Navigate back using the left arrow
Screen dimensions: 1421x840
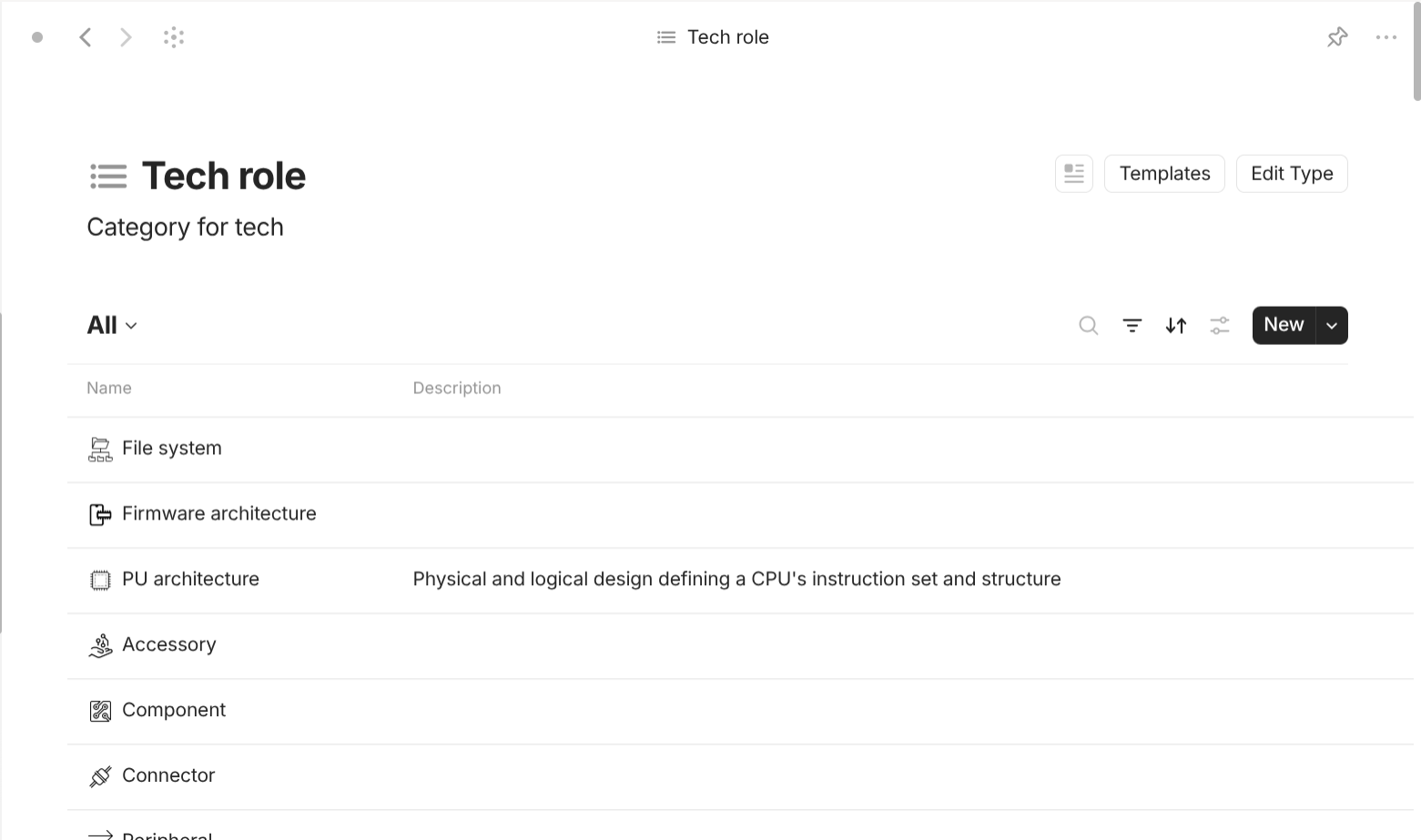(x=86, y=36)
